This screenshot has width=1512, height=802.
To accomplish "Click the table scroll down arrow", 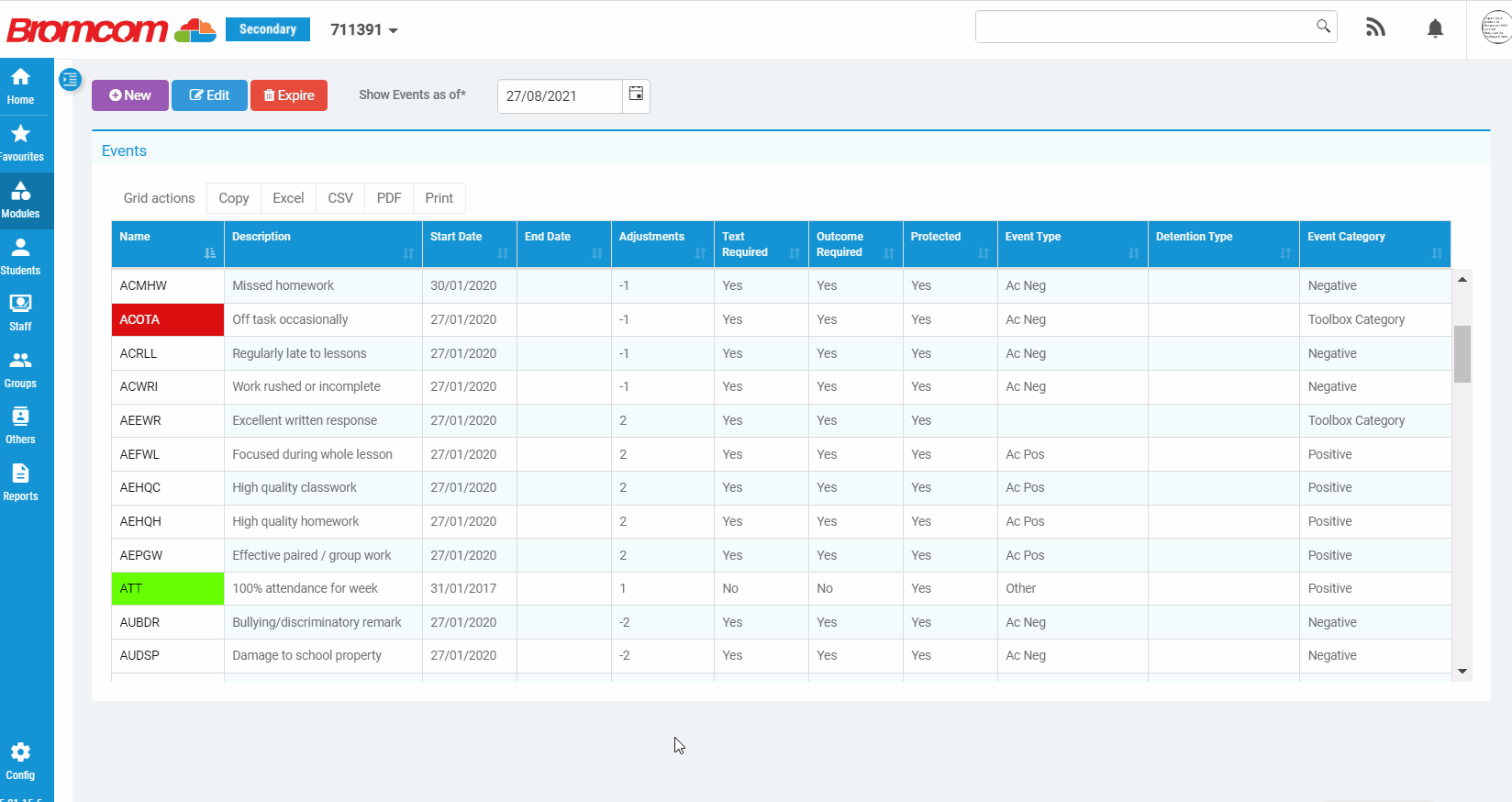I will coord(1462,672).
